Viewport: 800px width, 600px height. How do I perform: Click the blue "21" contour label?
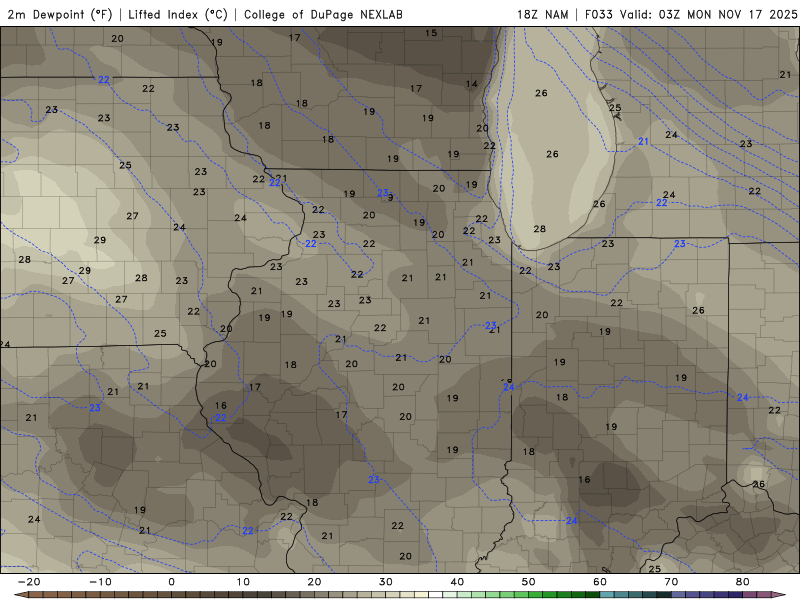(643, 141)
